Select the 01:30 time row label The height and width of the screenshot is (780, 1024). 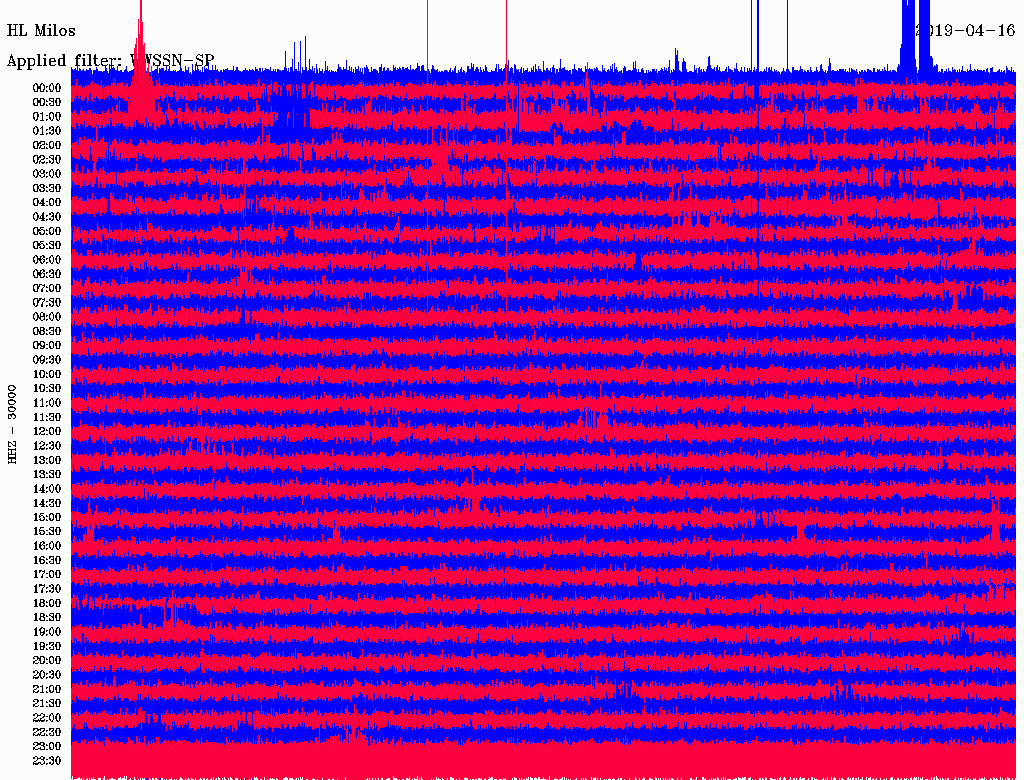coord(47,131)
